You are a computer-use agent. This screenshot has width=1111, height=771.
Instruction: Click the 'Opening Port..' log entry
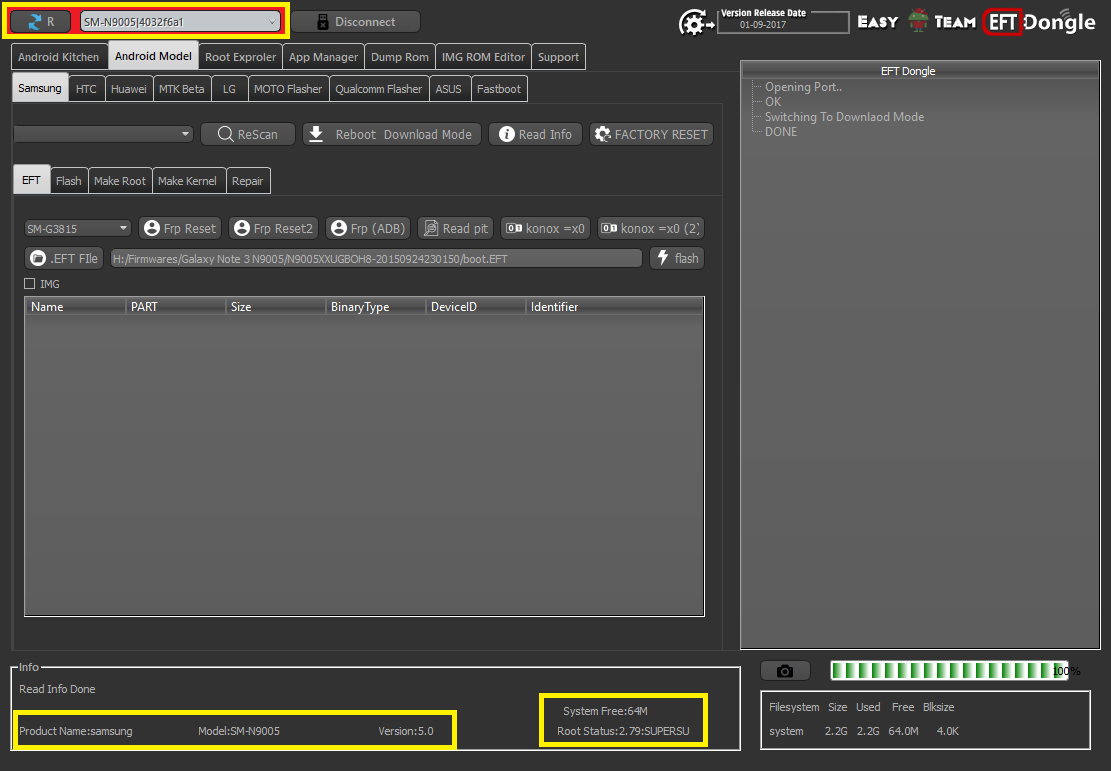(803, 87)
